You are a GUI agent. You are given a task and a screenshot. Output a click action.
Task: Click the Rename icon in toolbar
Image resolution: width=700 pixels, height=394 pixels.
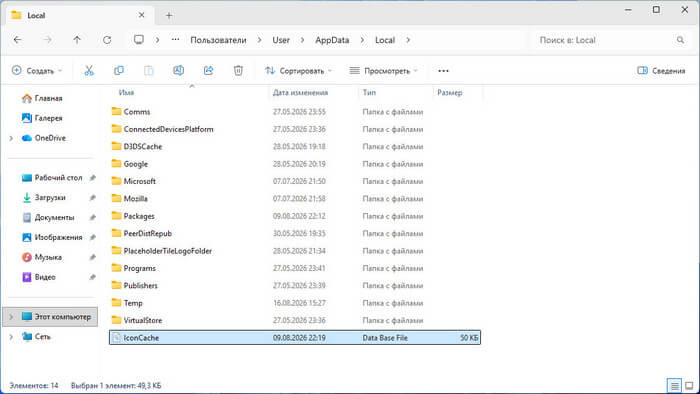[178, 71]
